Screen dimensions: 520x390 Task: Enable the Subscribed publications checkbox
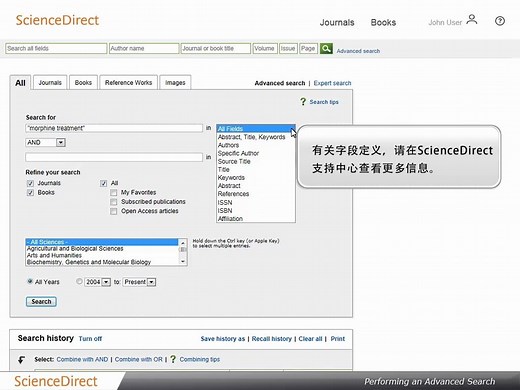(114, 202)
